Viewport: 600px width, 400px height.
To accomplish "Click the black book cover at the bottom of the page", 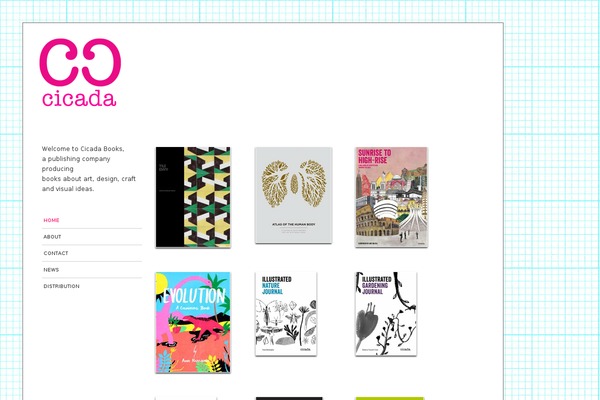I will pos(289,398).
